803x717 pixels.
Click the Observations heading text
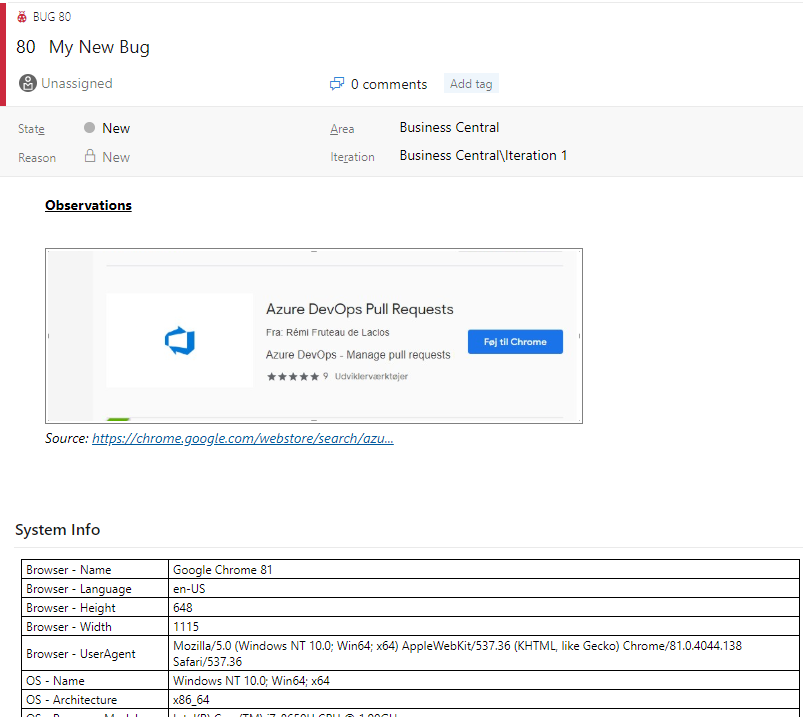click(x=88, y=205)
